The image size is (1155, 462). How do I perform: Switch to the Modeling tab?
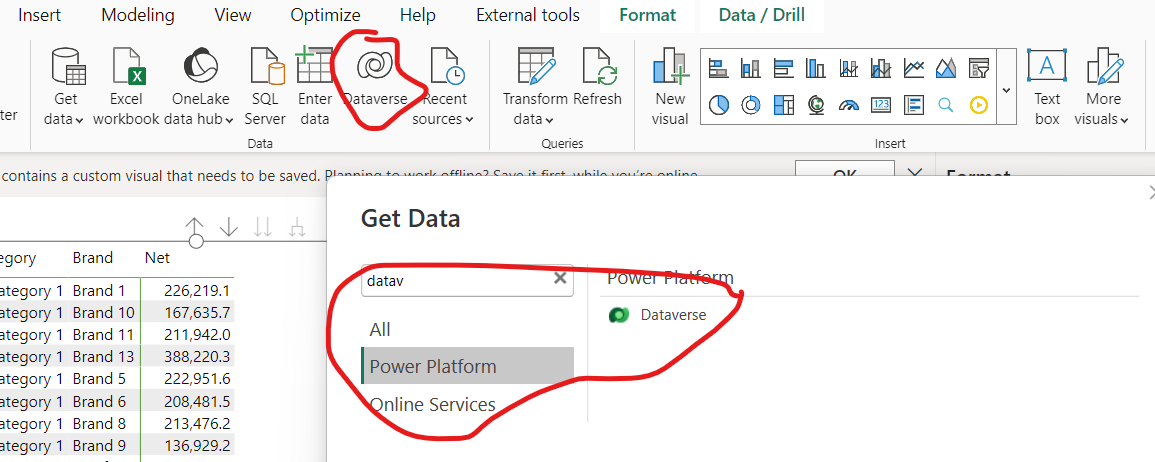(138, 15)
